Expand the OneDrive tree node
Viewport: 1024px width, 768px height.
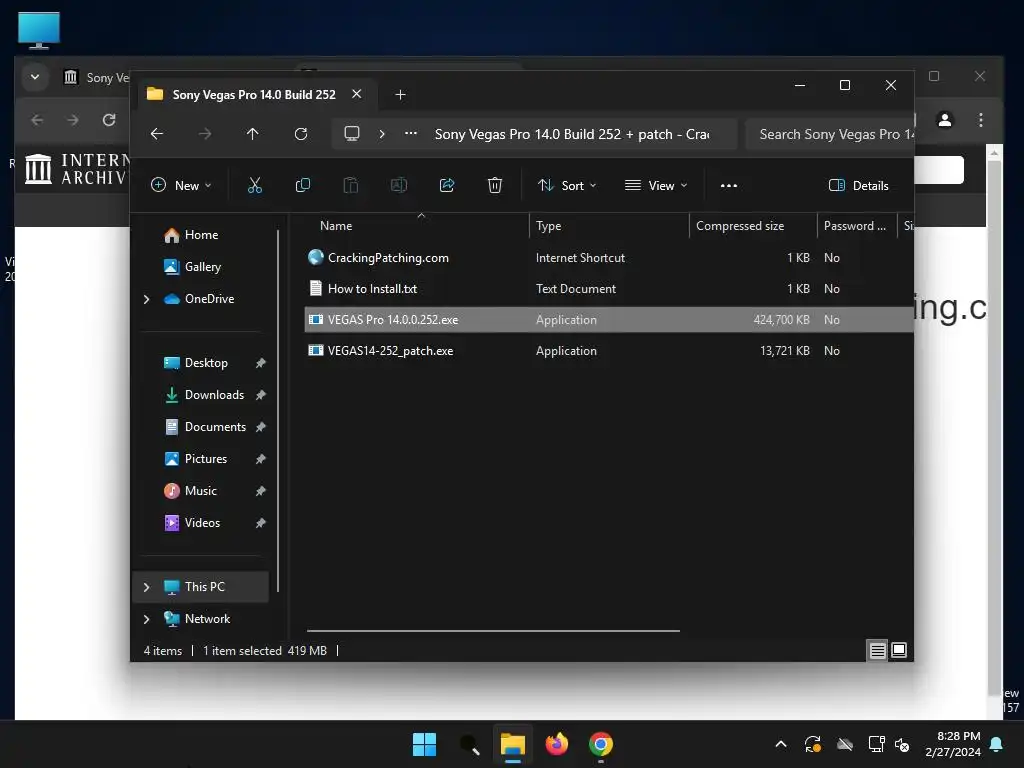point(146,299)
